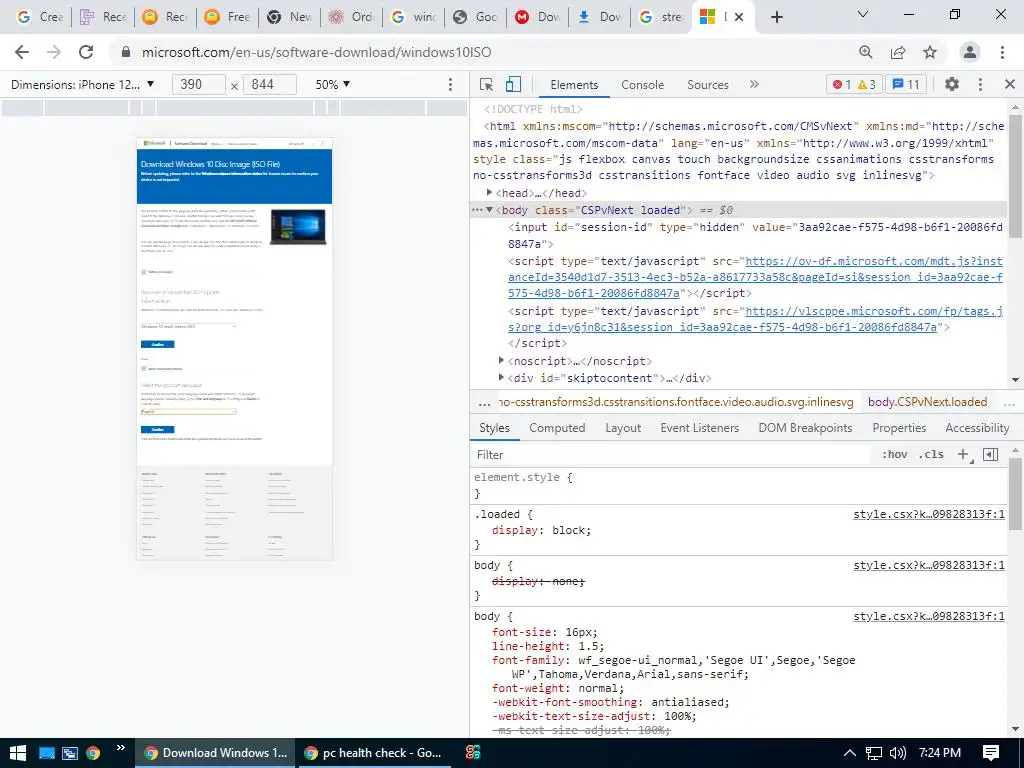Open the Event Listeners tab
This screenshot has width=1024, height=768.
tap(699, 428)
